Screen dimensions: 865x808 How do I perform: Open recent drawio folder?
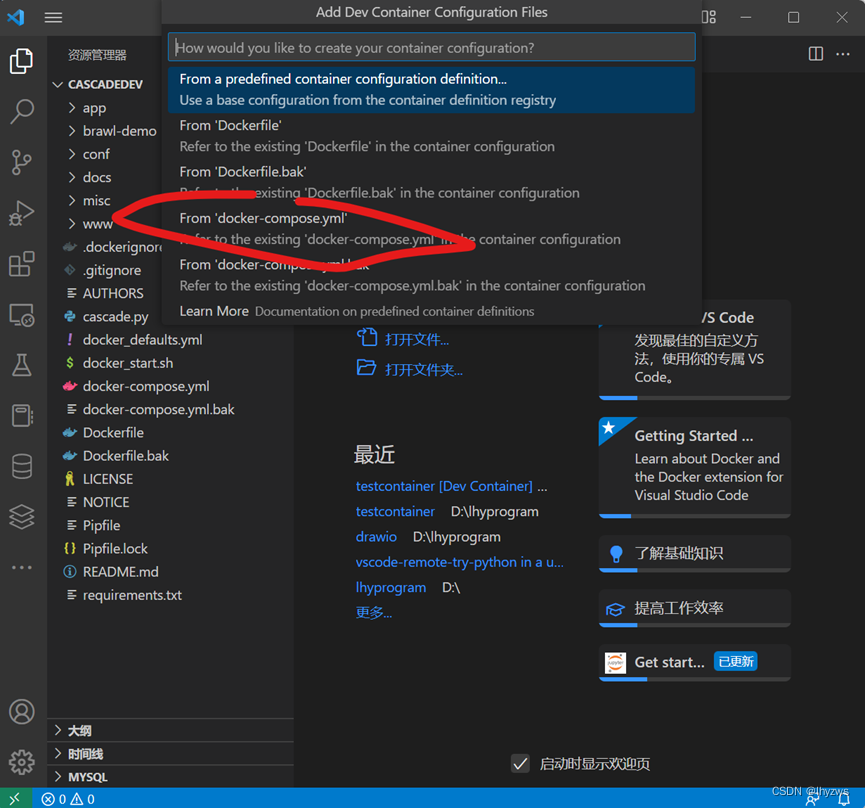point(376,537)
